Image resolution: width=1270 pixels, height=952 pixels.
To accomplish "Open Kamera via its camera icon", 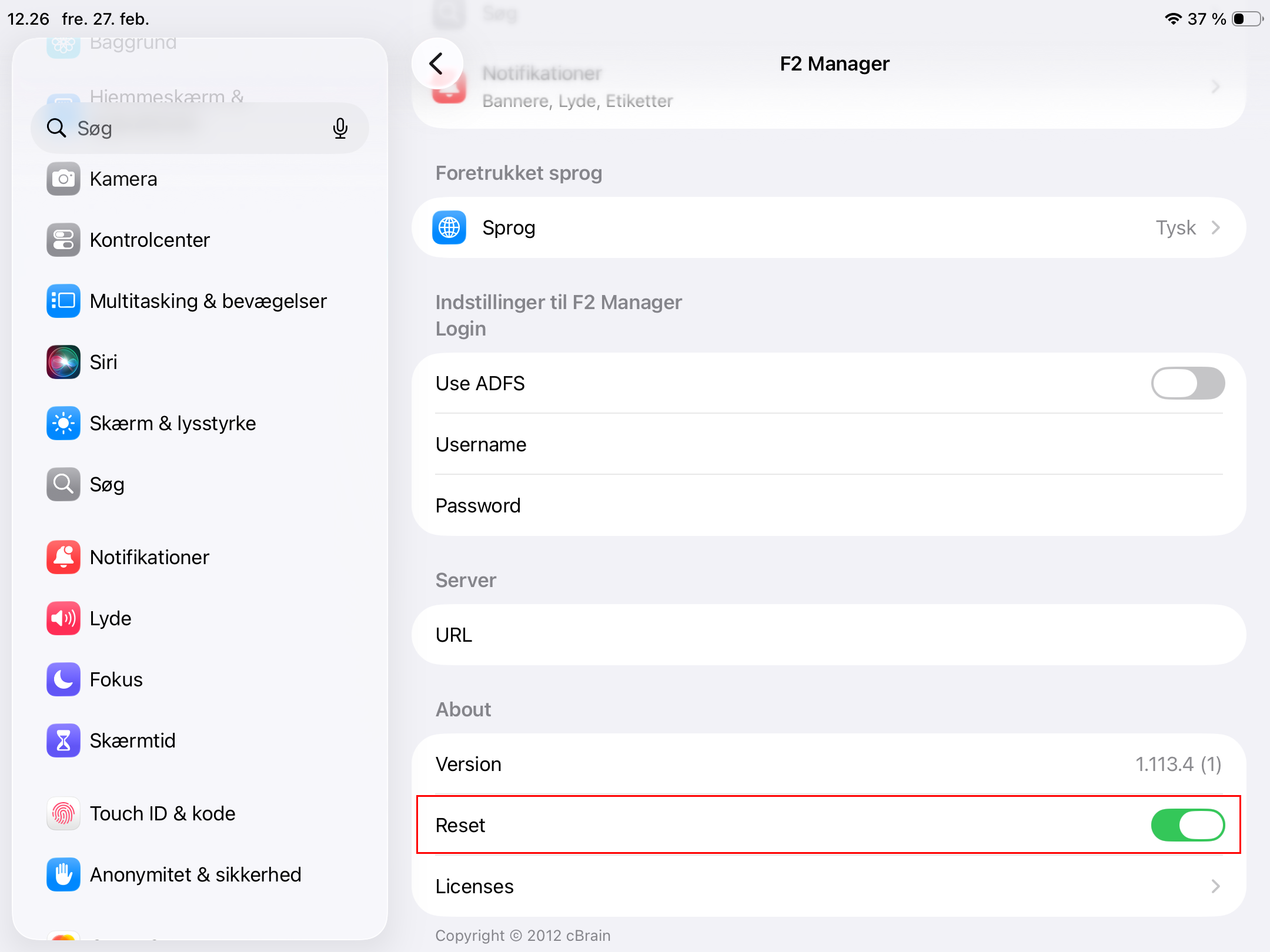I will [x=63, y=179].
